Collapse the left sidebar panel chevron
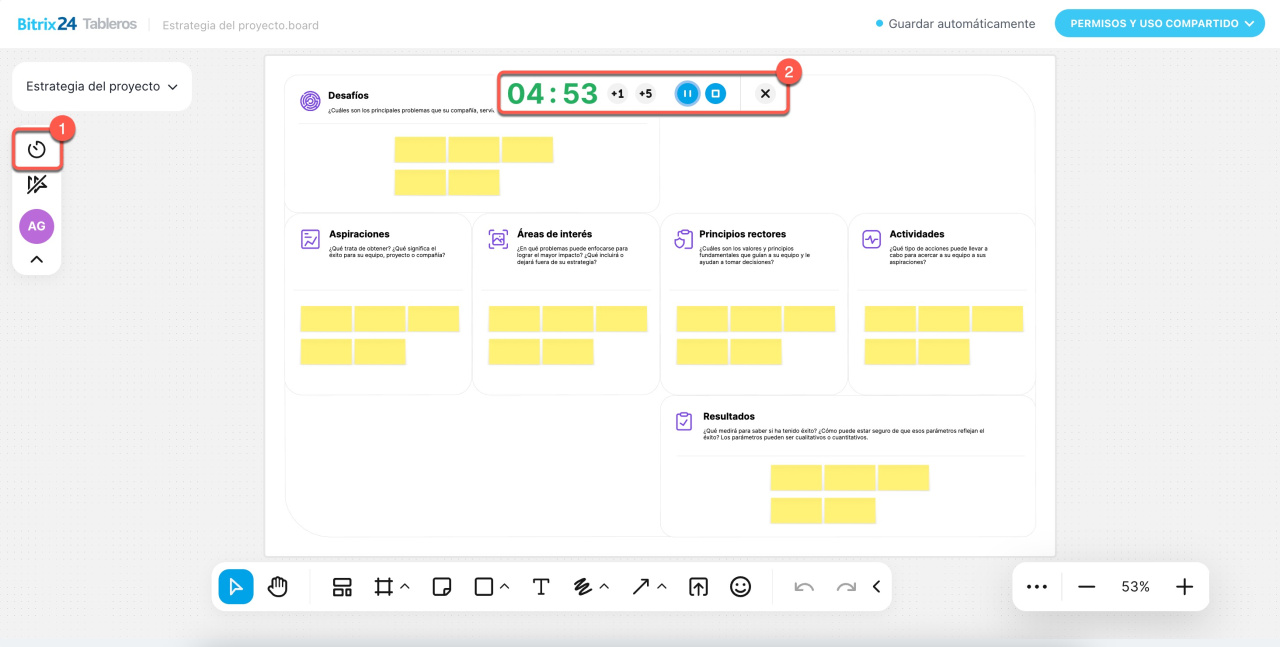The image size is (1280, 647). click(37, 259)
